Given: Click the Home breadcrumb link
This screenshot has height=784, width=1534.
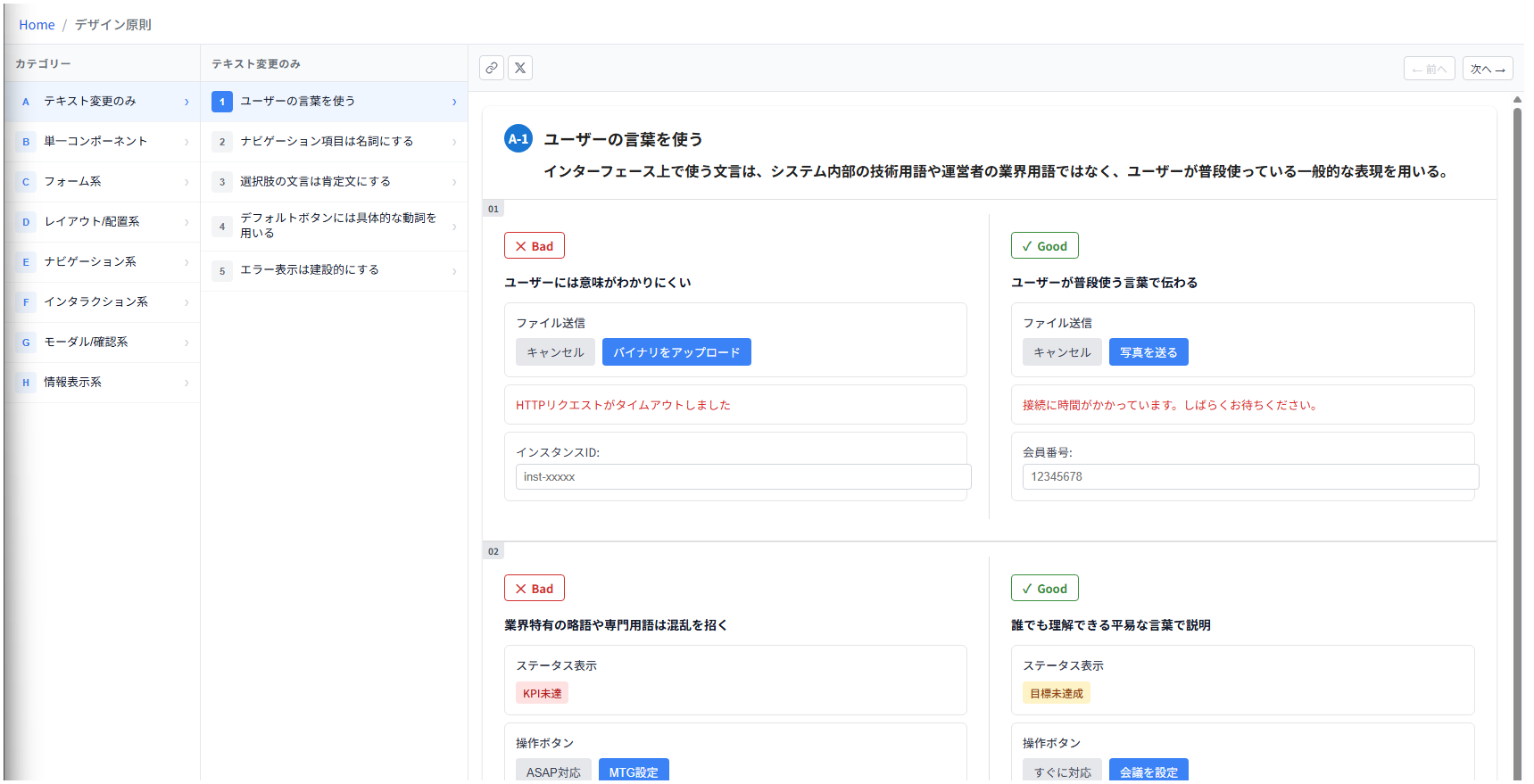Looking at the screenshot, I should [37, 25].
